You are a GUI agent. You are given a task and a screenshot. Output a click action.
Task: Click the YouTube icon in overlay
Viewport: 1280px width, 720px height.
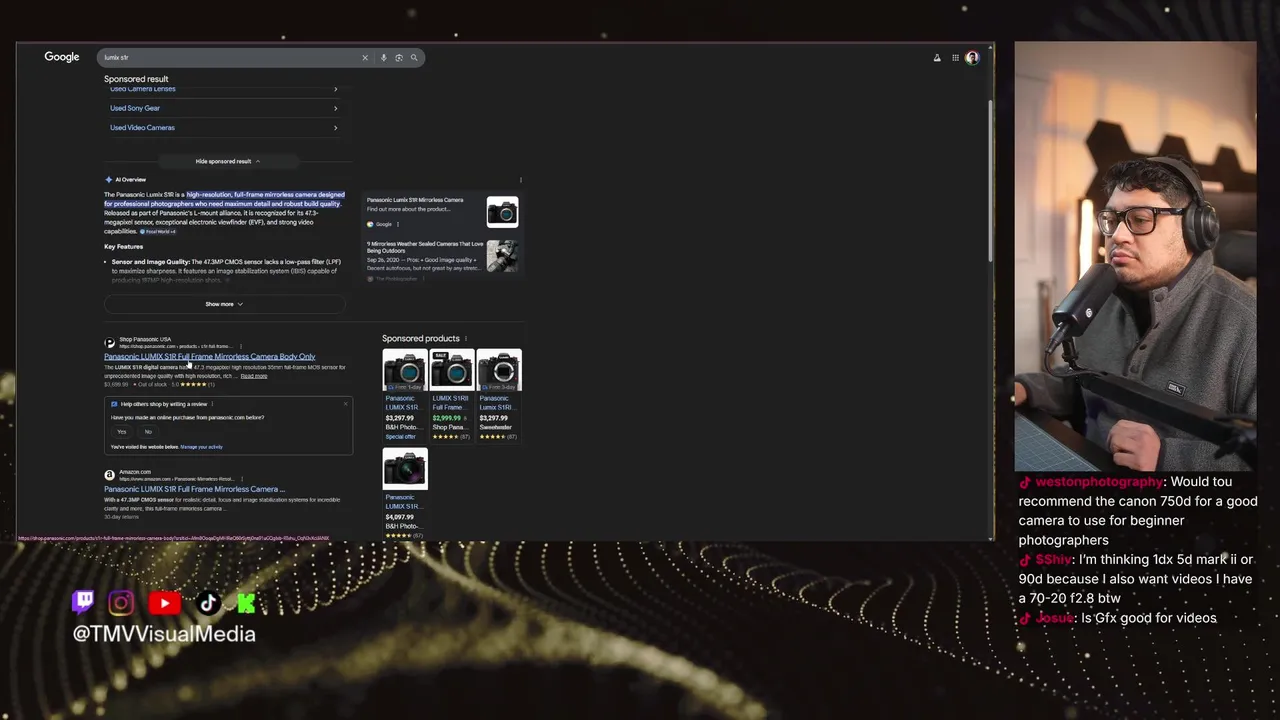pyautogui.click(x=165, y=602)
